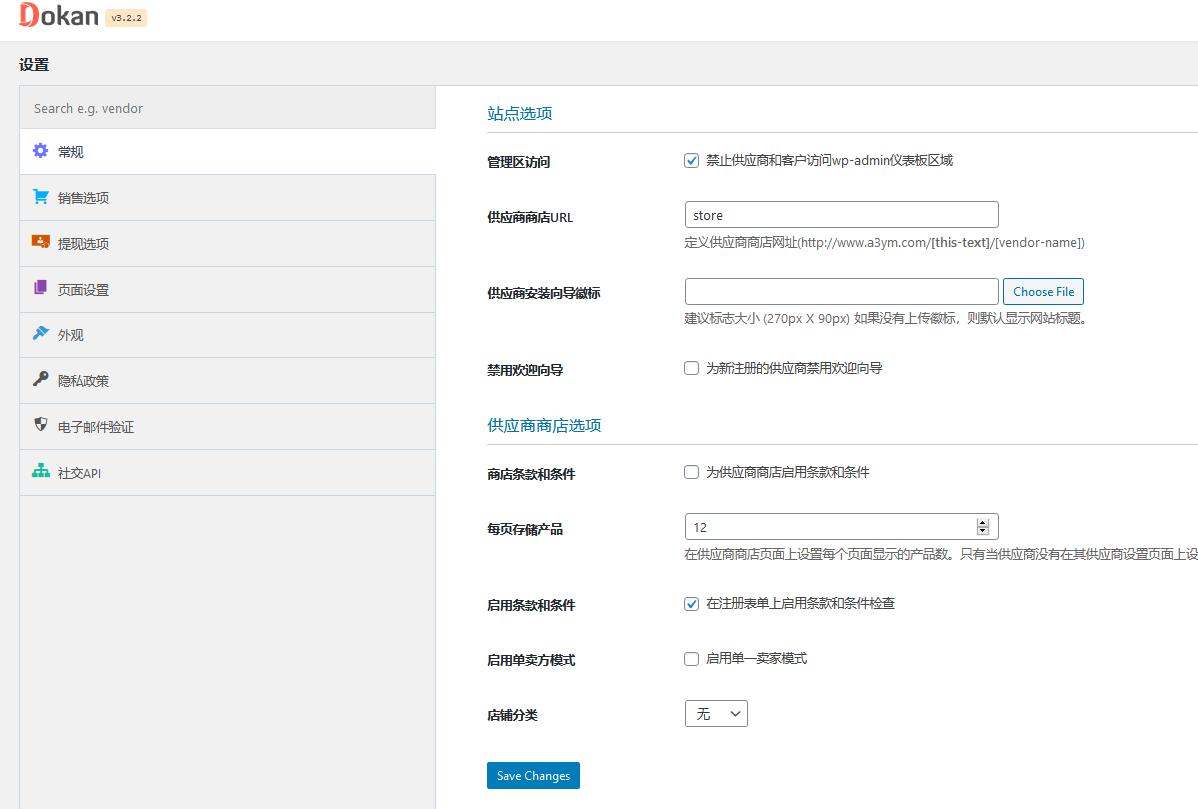This screenshot has width=1198, height=809.
Task: Decrease 每页存储产品 value with down arrow
Action: (983, 531)
